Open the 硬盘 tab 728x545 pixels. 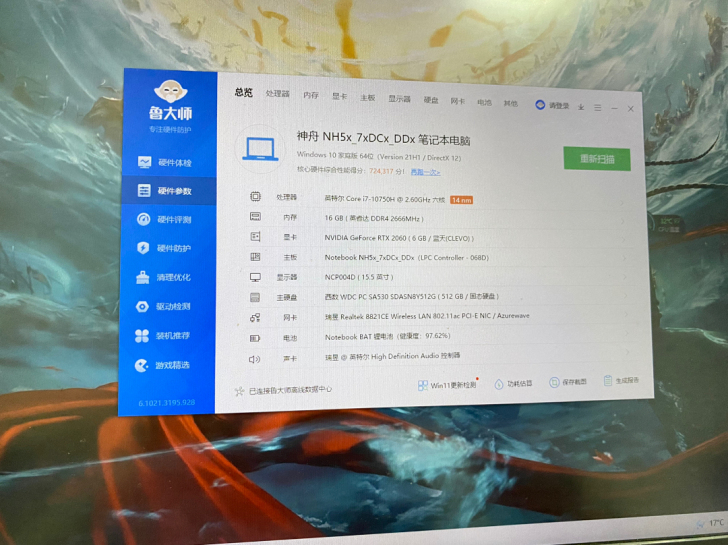tap(431, 100)
